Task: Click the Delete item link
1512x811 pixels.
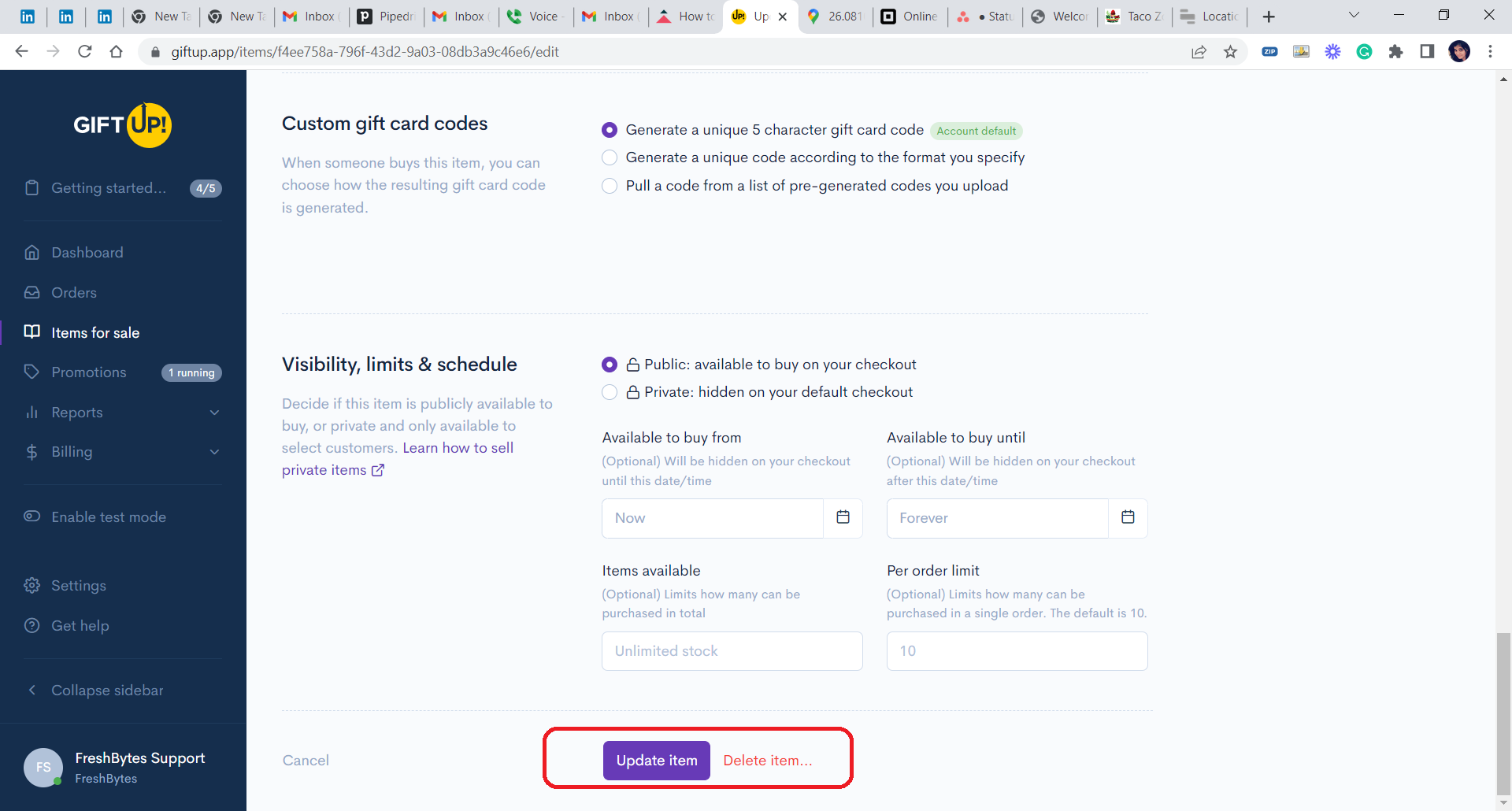Action: [767, 761]
